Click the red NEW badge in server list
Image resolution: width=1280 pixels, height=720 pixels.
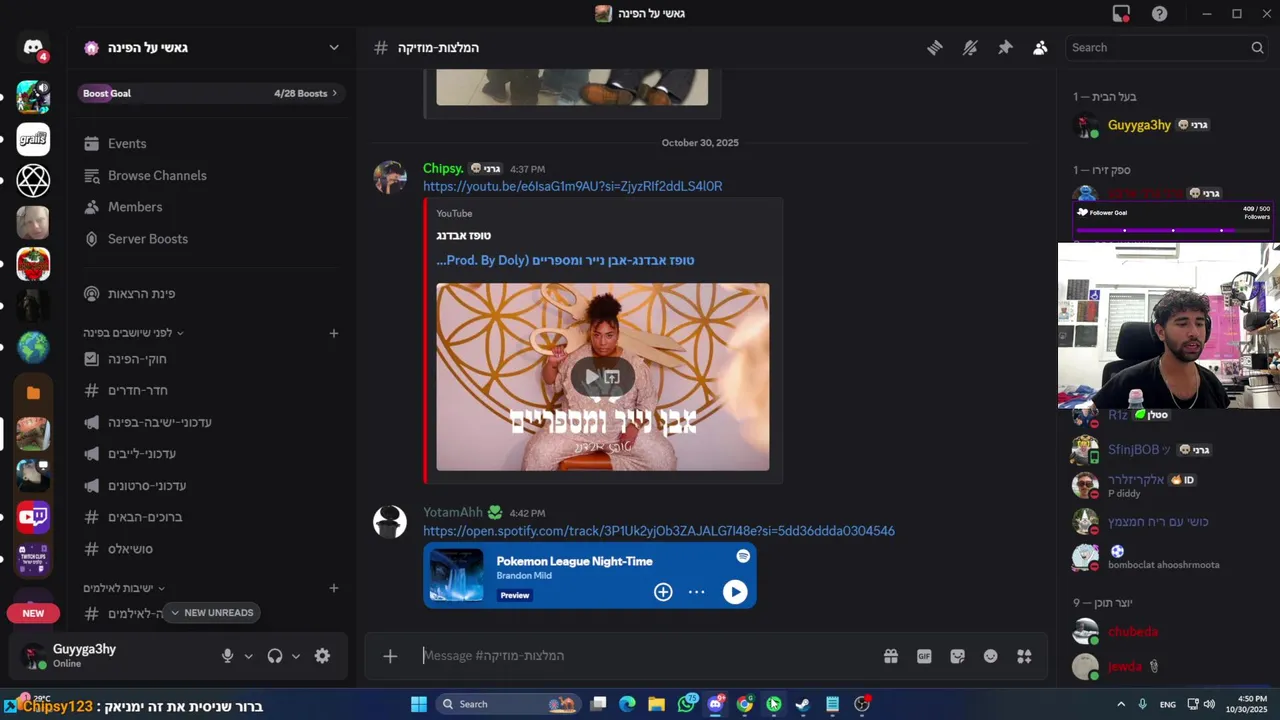tap(33, 613)
